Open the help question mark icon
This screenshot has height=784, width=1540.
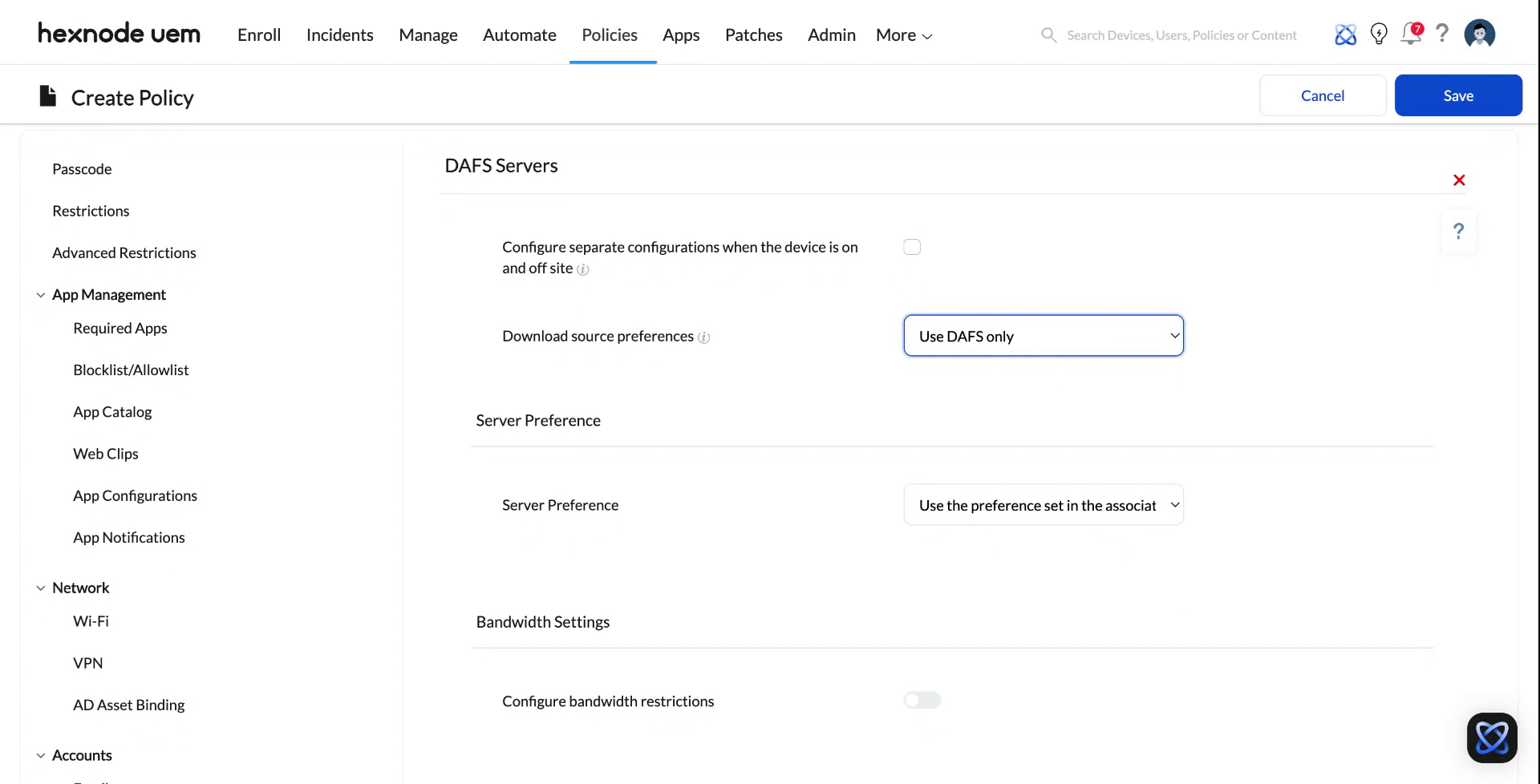click(1442, 34)
